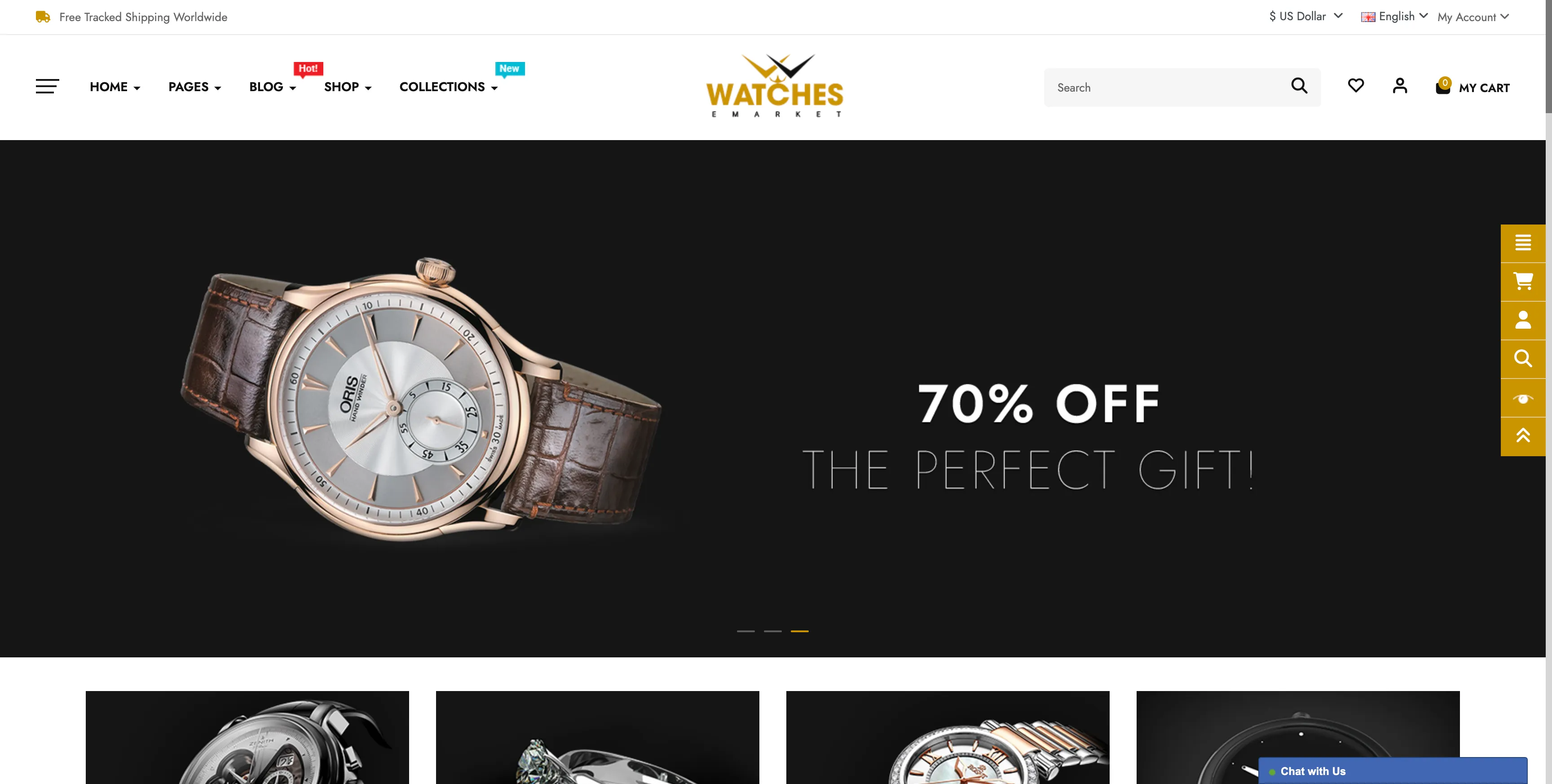Expand the COLLECTIONS dropdown menu
Screen dimensions: 1552x784
tap(448, 87)
